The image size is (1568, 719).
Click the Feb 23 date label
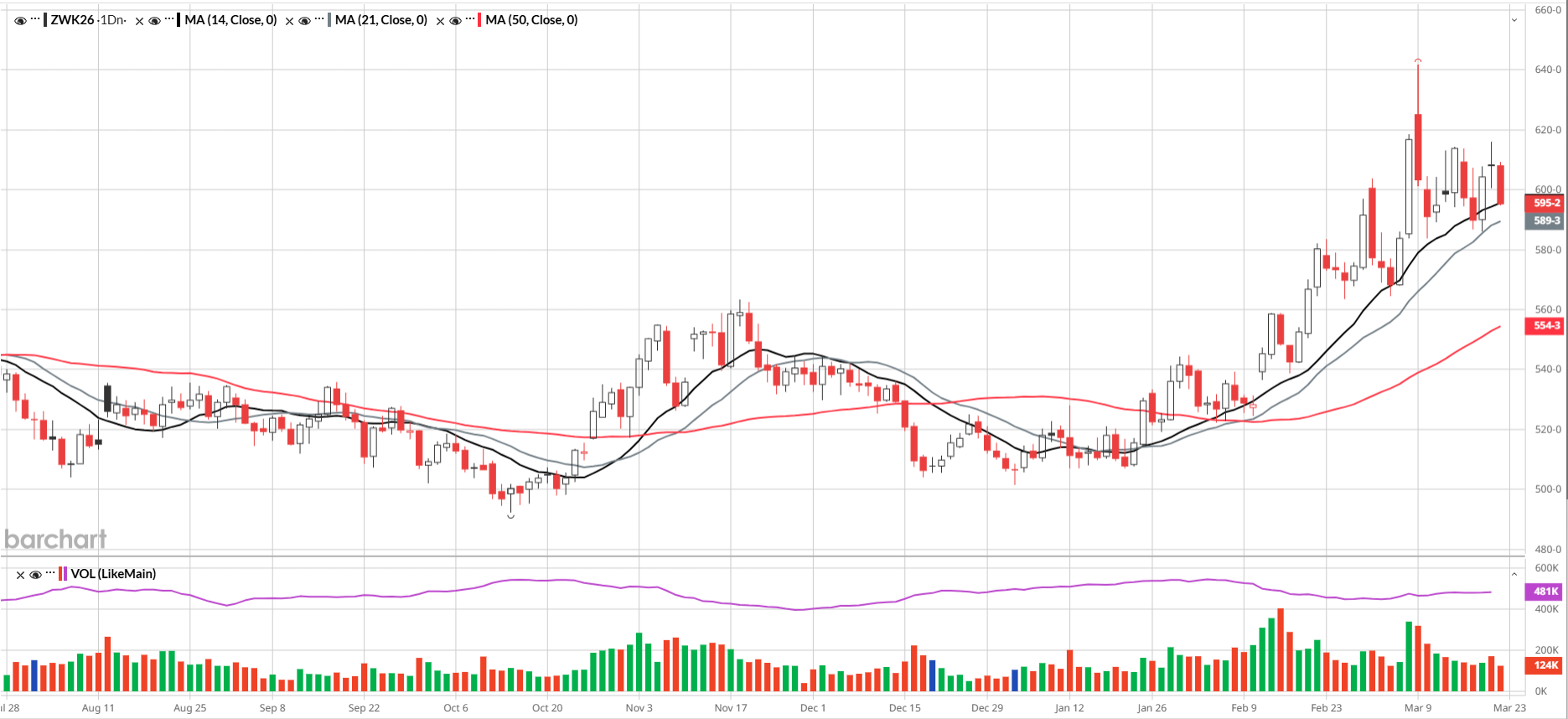click(x=1326, y=708)
